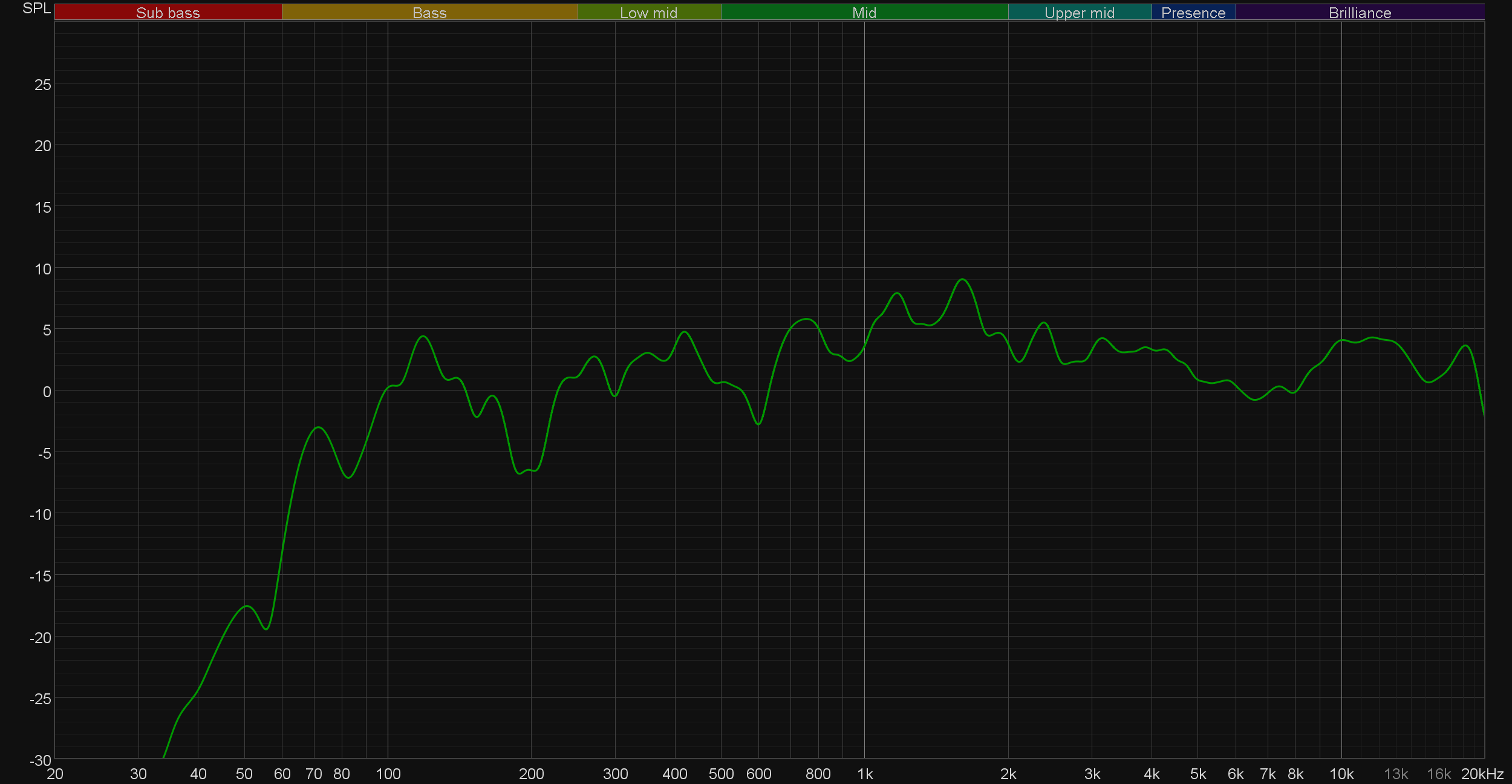This screenshot has width=1512, height=784.
Task: Click the Presence band header
Action: (1193, 13)
